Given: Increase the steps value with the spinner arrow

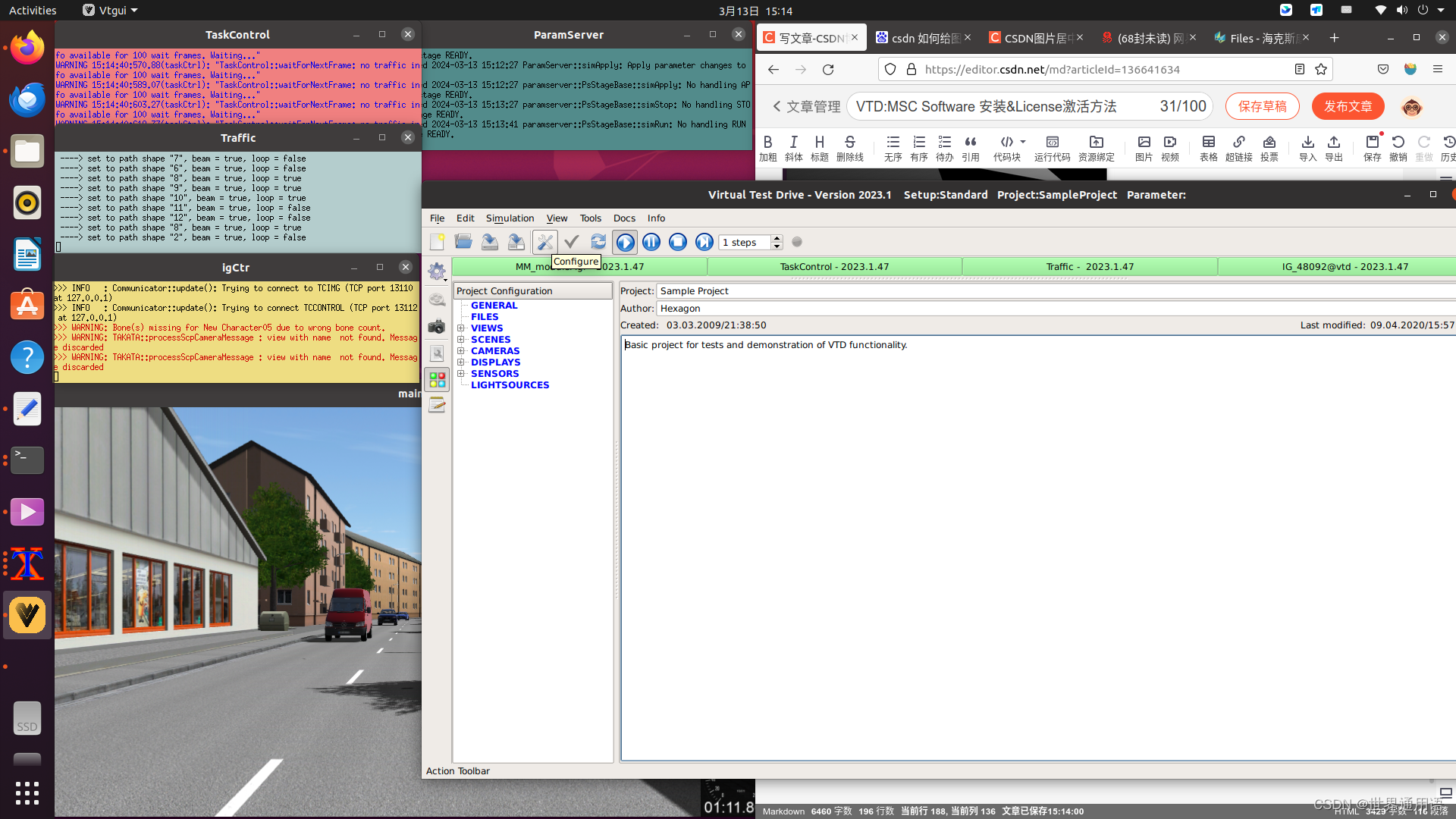Looking at the screenshot, I should (x=777, y=237).
